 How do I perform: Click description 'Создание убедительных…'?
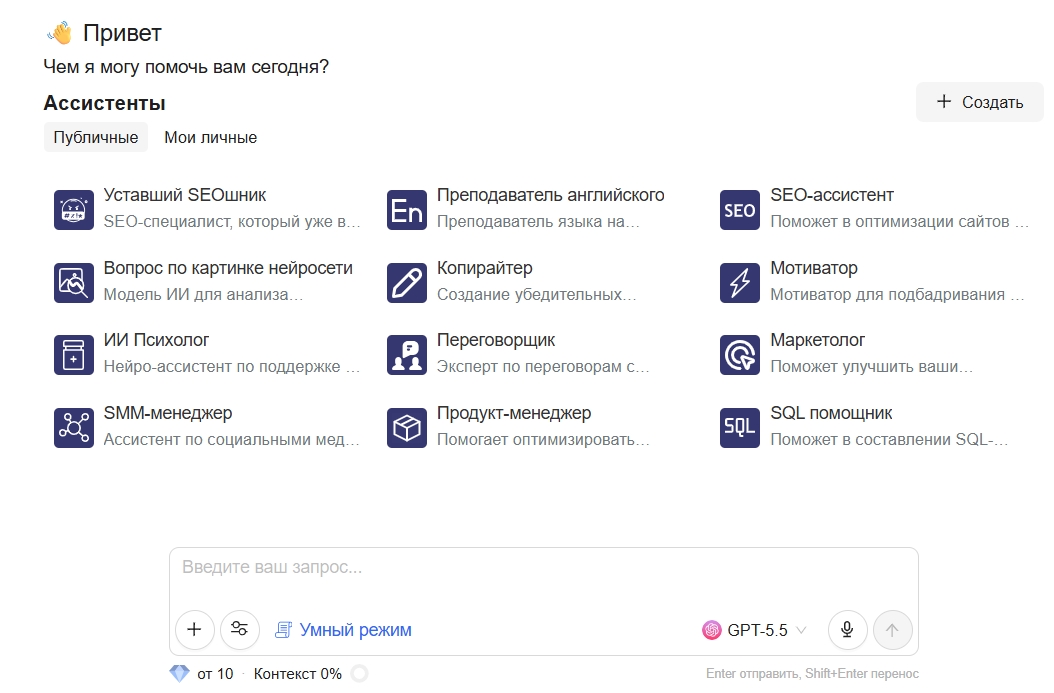[536, 294]
